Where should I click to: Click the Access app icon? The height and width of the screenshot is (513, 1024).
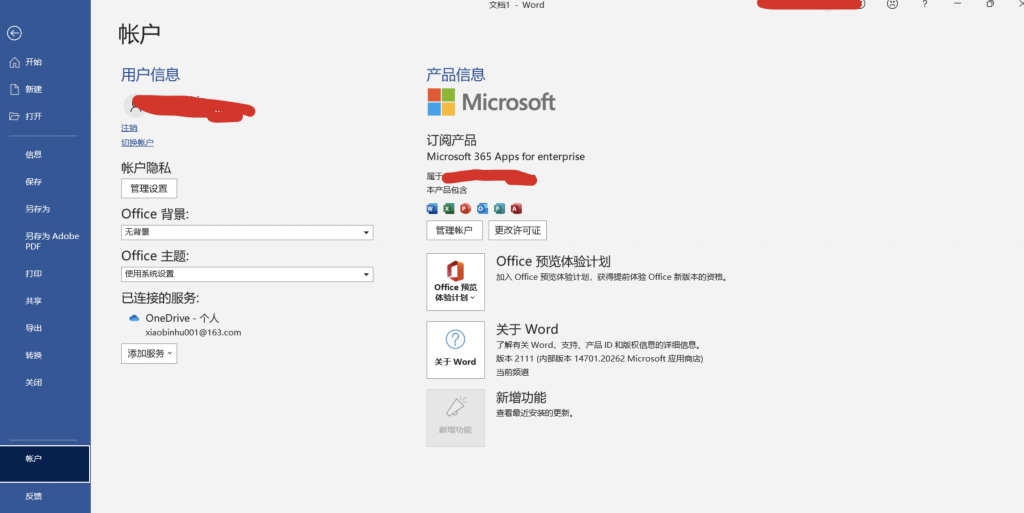[517, 209]
